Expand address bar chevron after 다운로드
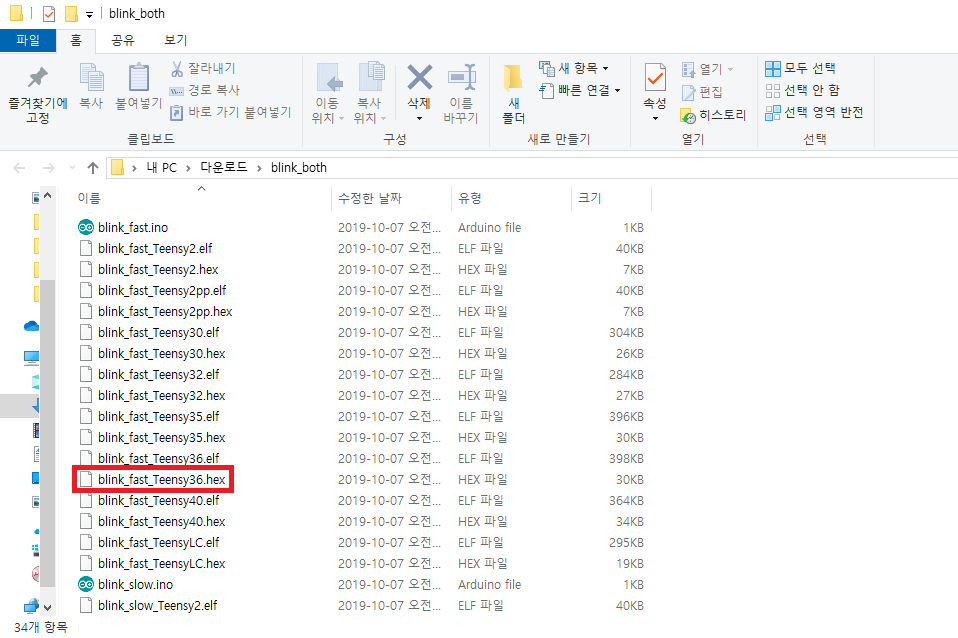The image size is (958, 638). 259,168
